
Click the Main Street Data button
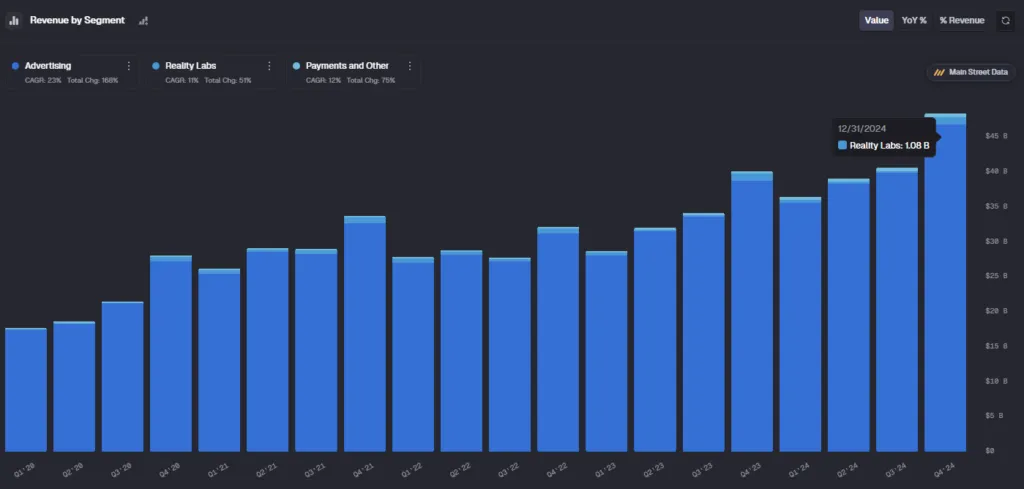click(971, 73)
